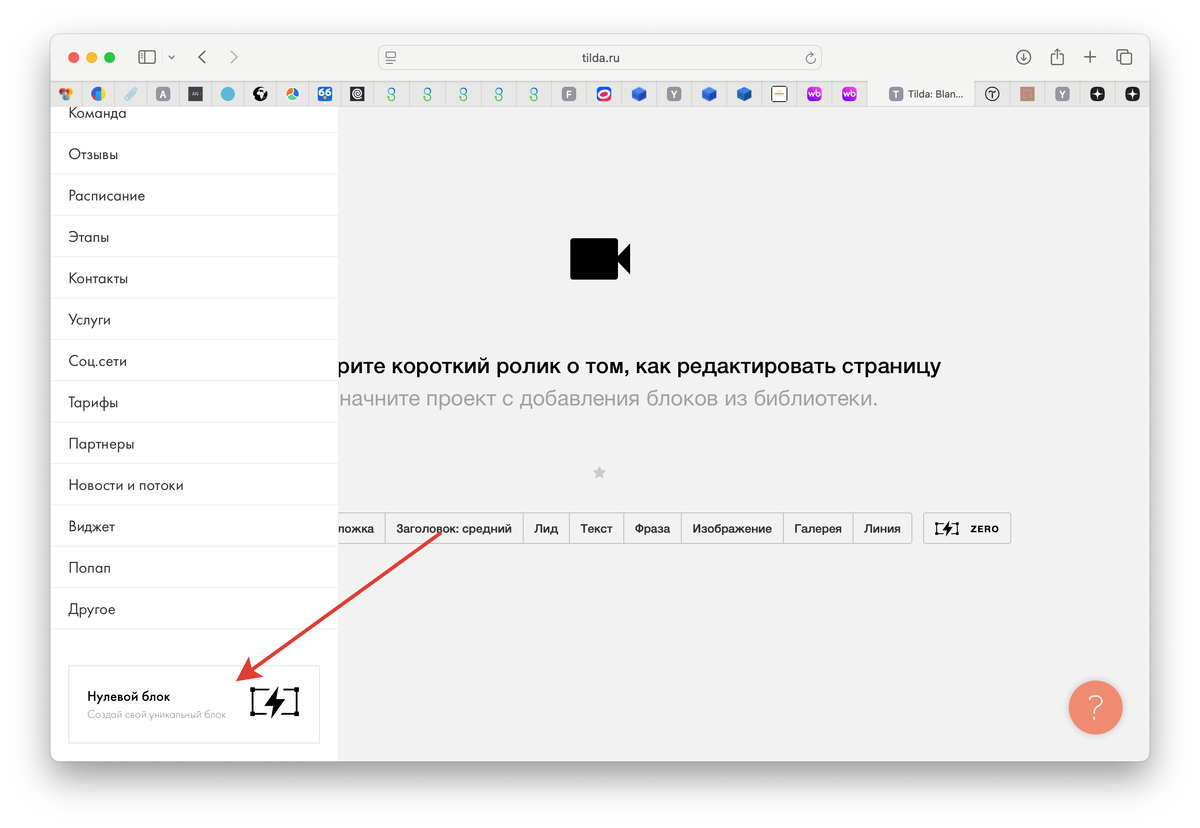Switch to the gray 'F' icon tab
This screenshot has width=1200, height=828.
click(569, 94)
